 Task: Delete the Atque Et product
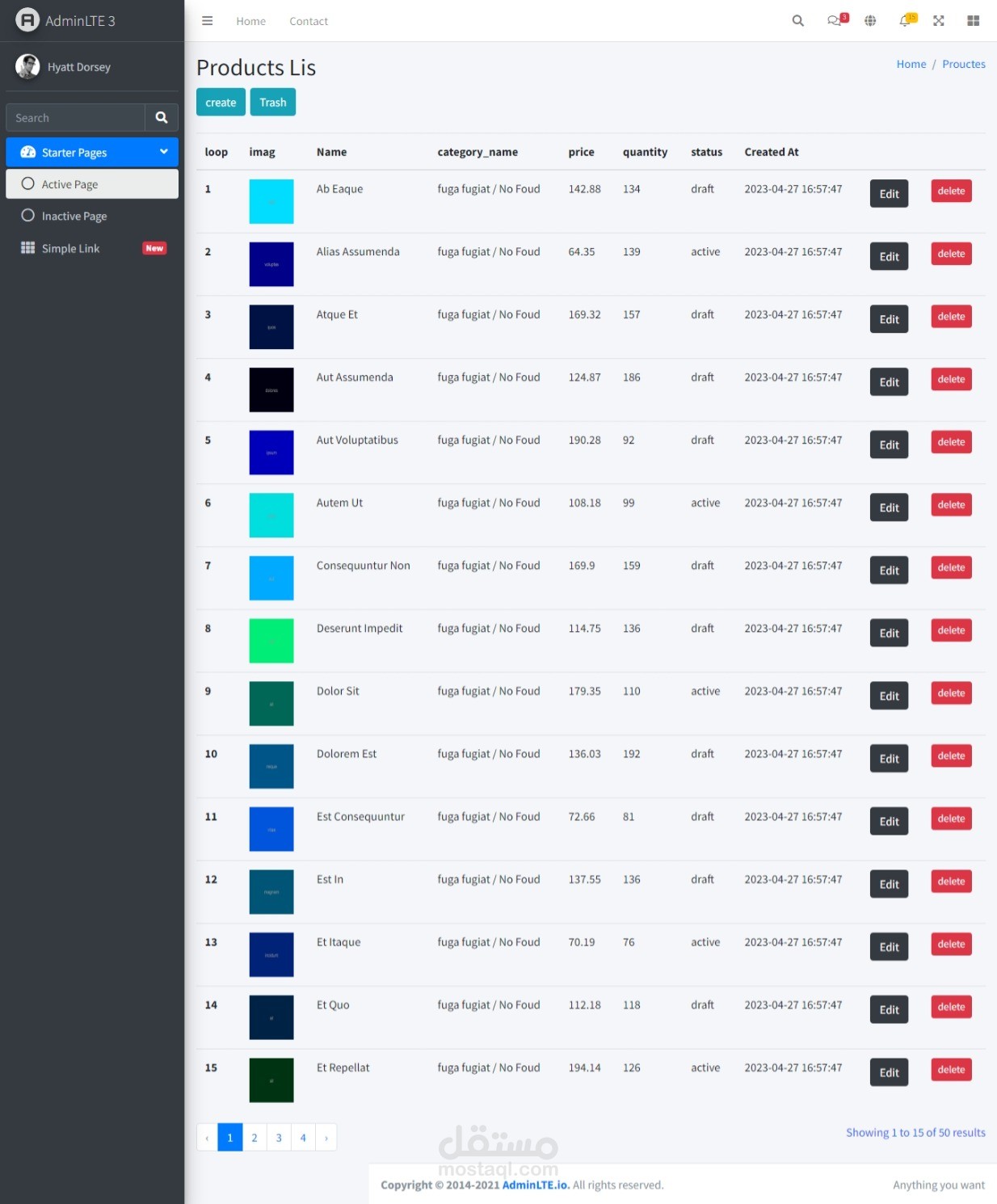(951, 316)
